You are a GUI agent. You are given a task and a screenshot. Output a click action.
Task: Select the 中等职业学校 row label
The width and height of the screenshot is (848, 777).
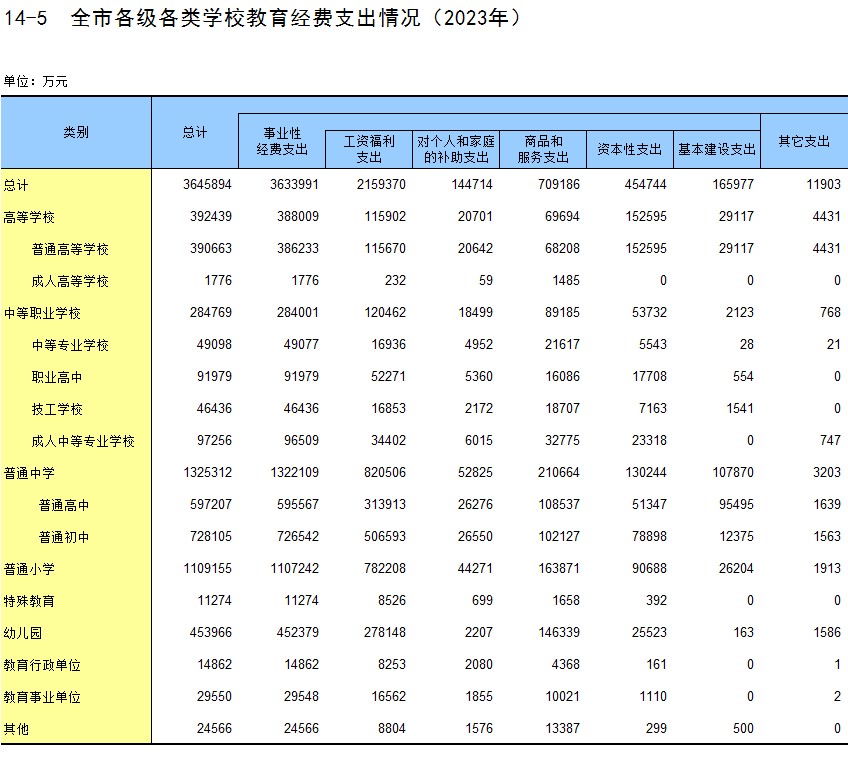[42, 313]
